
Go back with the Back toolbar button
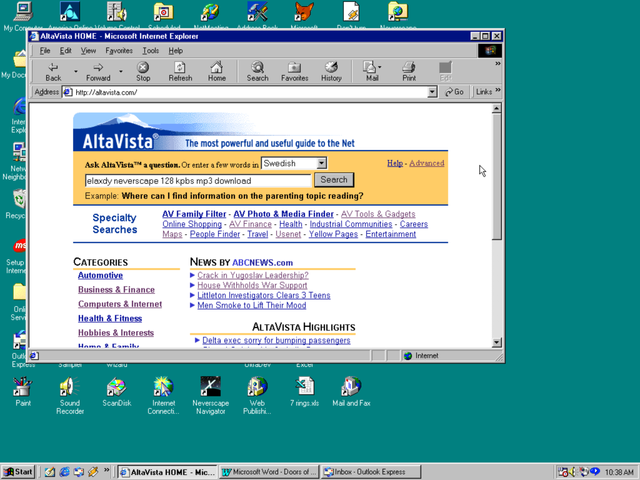pos(53,71)
